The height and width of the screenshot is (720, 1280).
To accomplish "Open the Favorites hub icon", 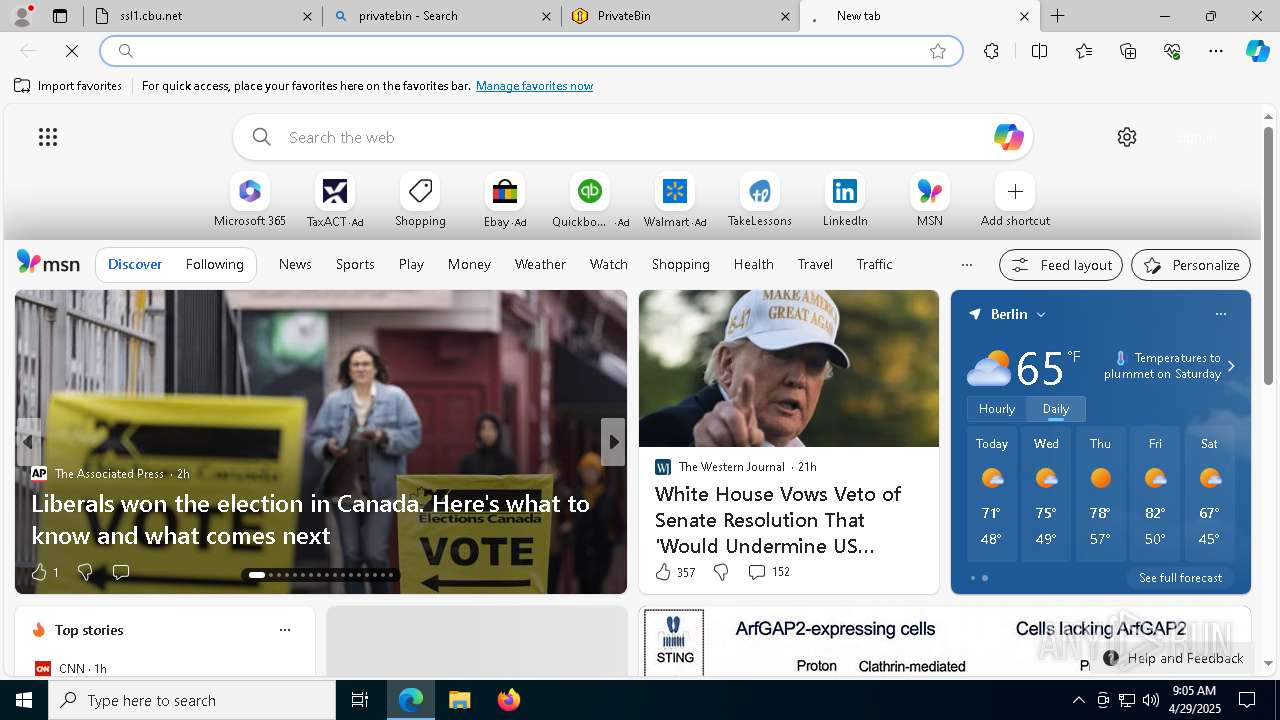I will click(x=1084, y=51).
